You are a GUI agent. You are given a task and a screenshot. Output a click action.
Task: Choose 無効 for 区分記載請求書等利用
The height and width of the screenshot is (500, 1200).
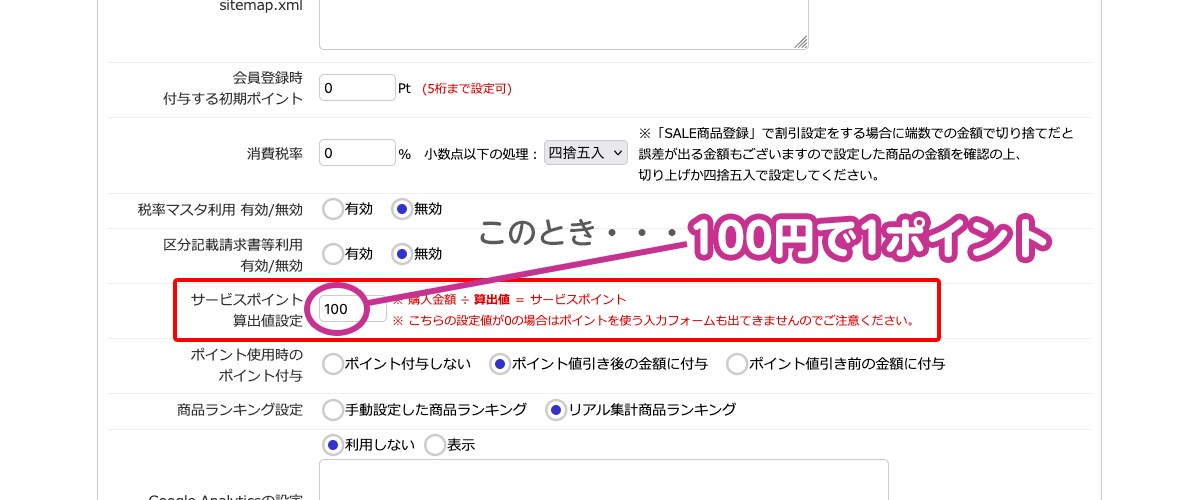[x=402, y=254]
